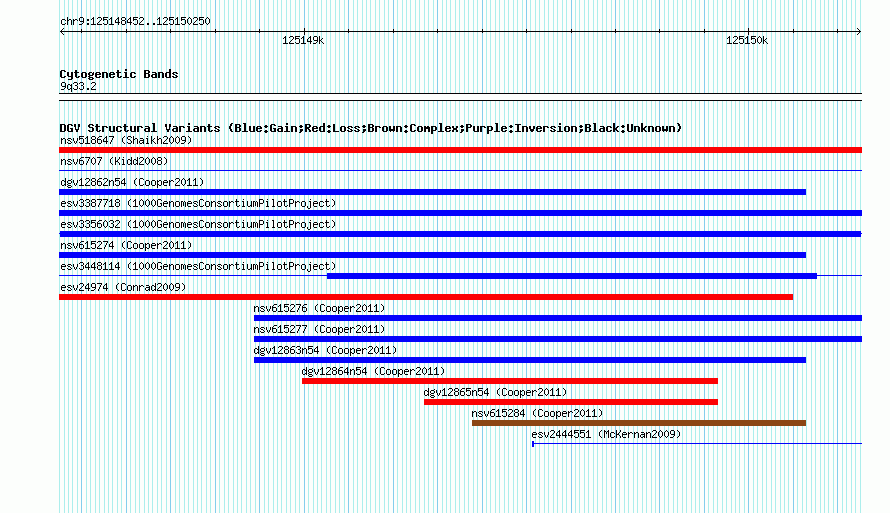
Task: Select the 9q33.2 band label
Action: (x=78, y=86)
